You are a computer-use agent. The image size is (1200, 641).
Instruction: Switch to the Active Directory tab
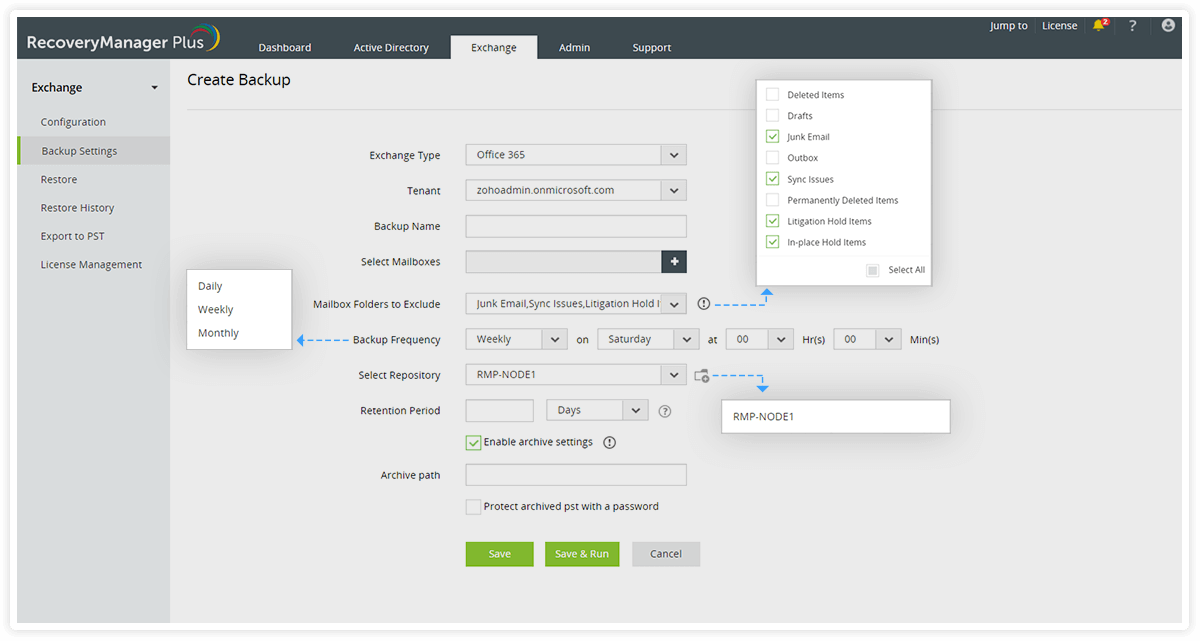[391, 47]
